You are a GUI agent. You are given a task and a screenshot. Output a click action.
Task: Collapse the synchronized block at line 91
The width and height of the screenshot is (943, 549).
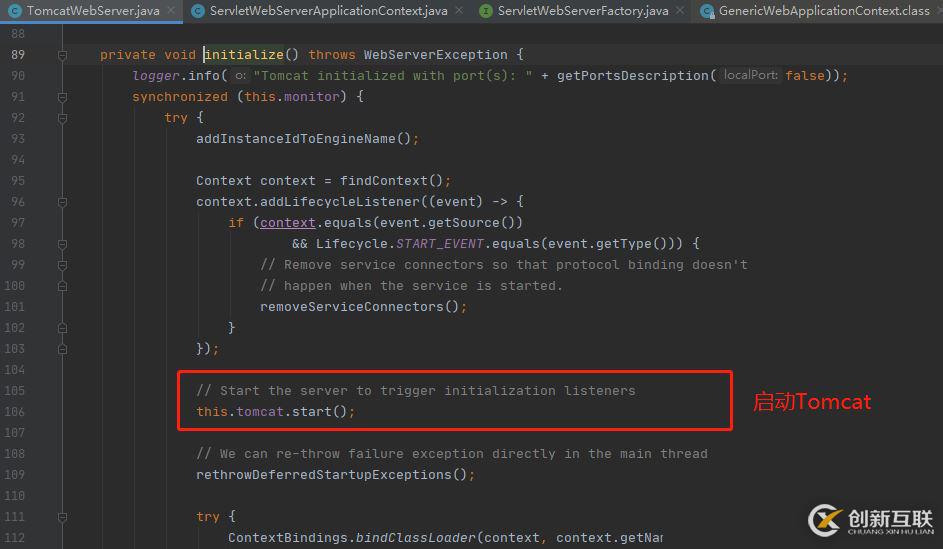[62, 97]
